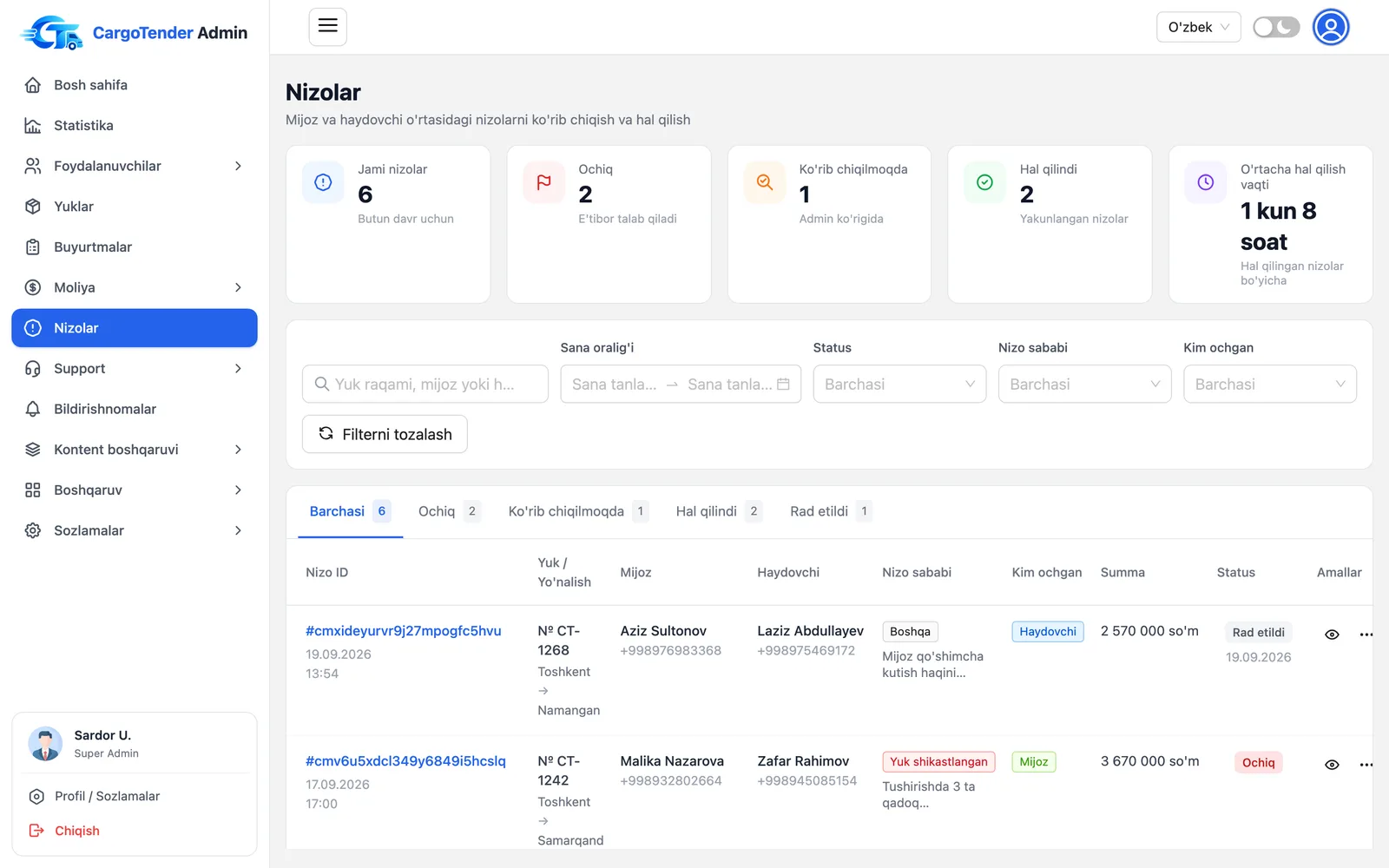Go to Bosh sahifa home page
Screen dimensions: 1389x868
(135, 85)
